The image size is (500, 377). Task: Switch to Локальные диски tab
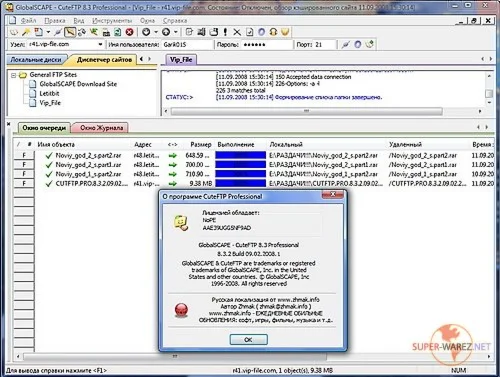36,60
